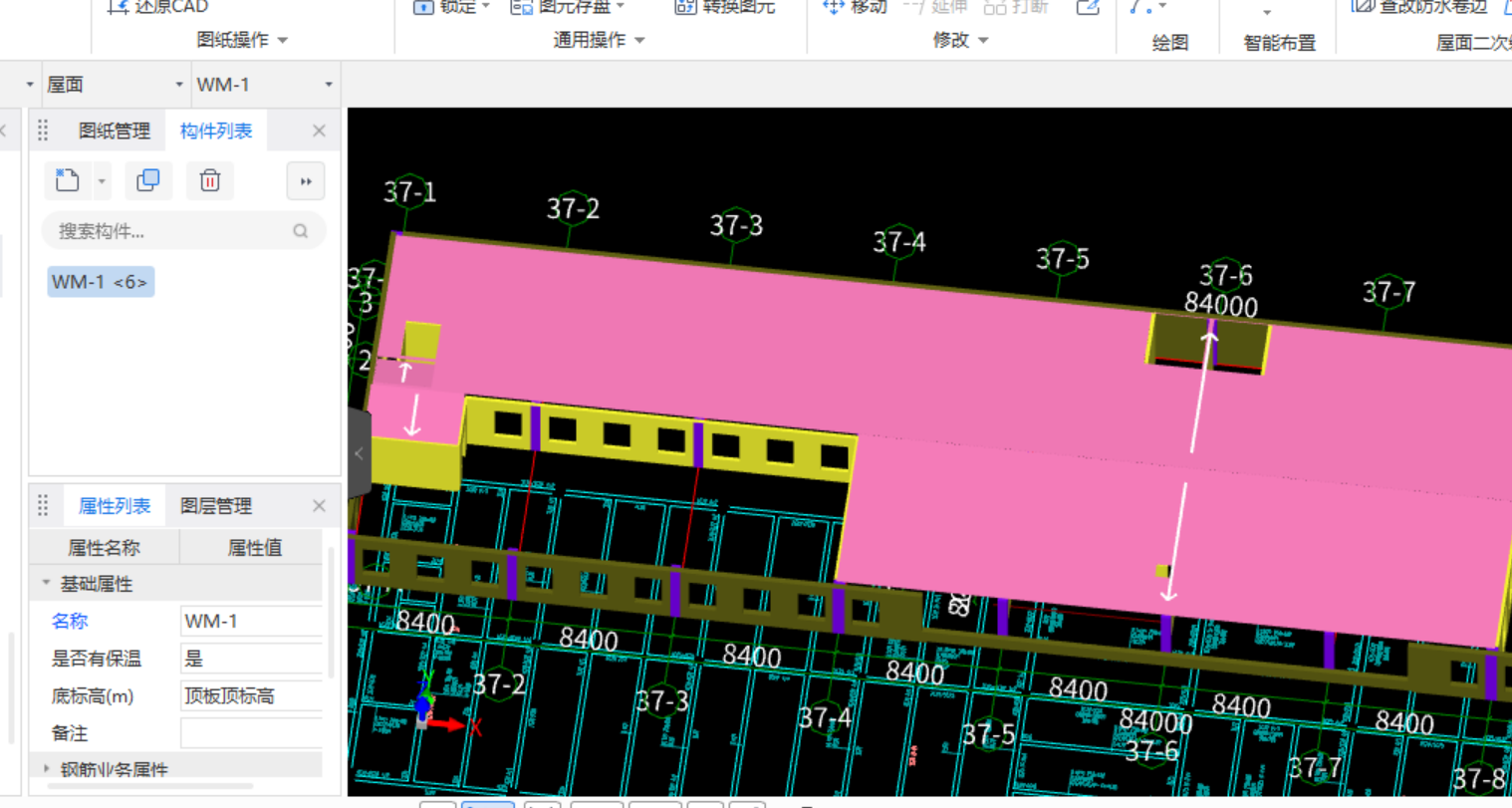Focus the 搜索构件 search field
1512x808 pixels.
click(x=184, y=231)
